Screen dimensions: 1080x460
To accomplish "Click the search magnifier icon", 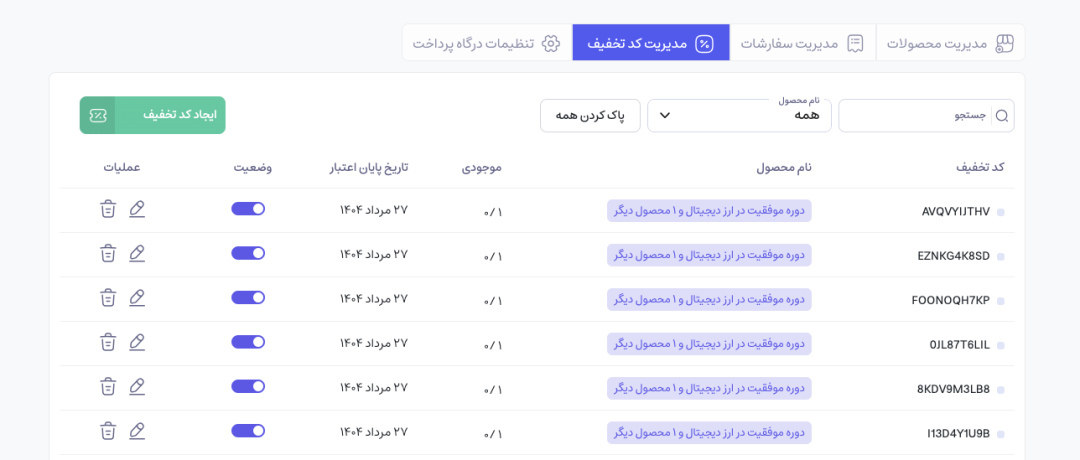I will pos(1001,116).
